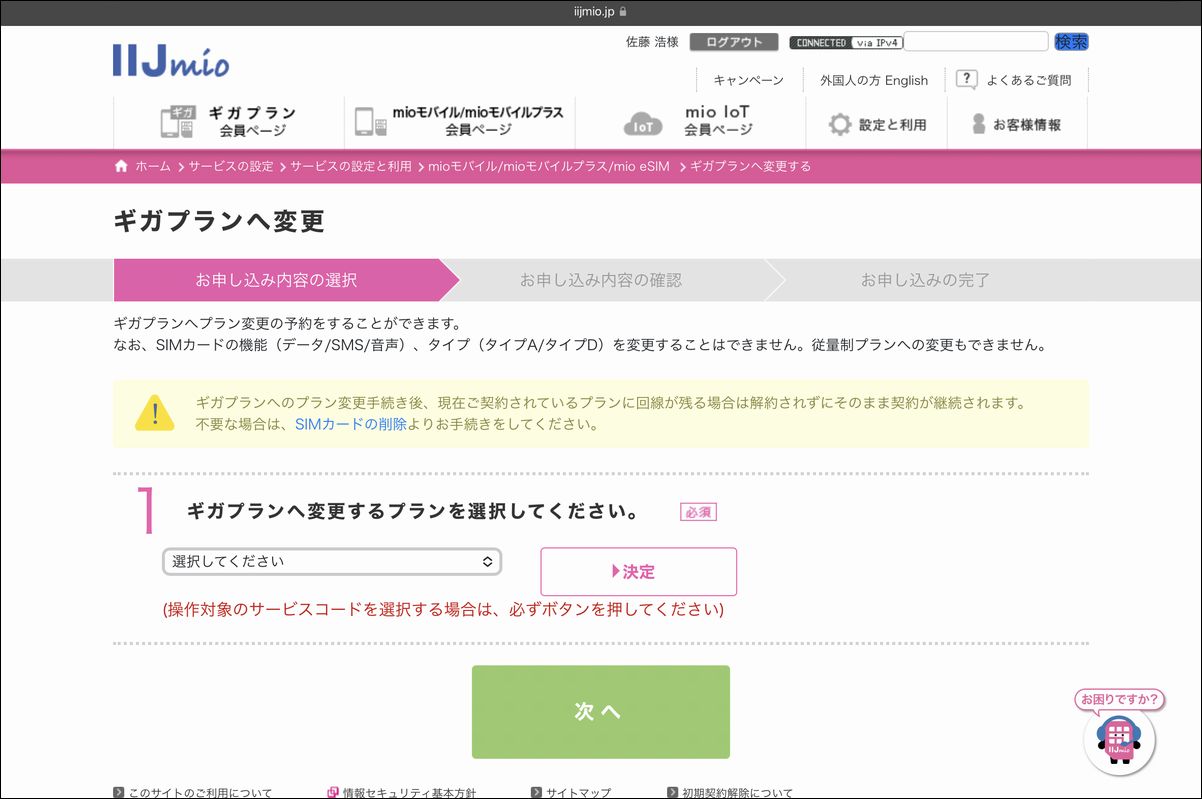
Task: Click the customer info person icon
Action: 979,124
